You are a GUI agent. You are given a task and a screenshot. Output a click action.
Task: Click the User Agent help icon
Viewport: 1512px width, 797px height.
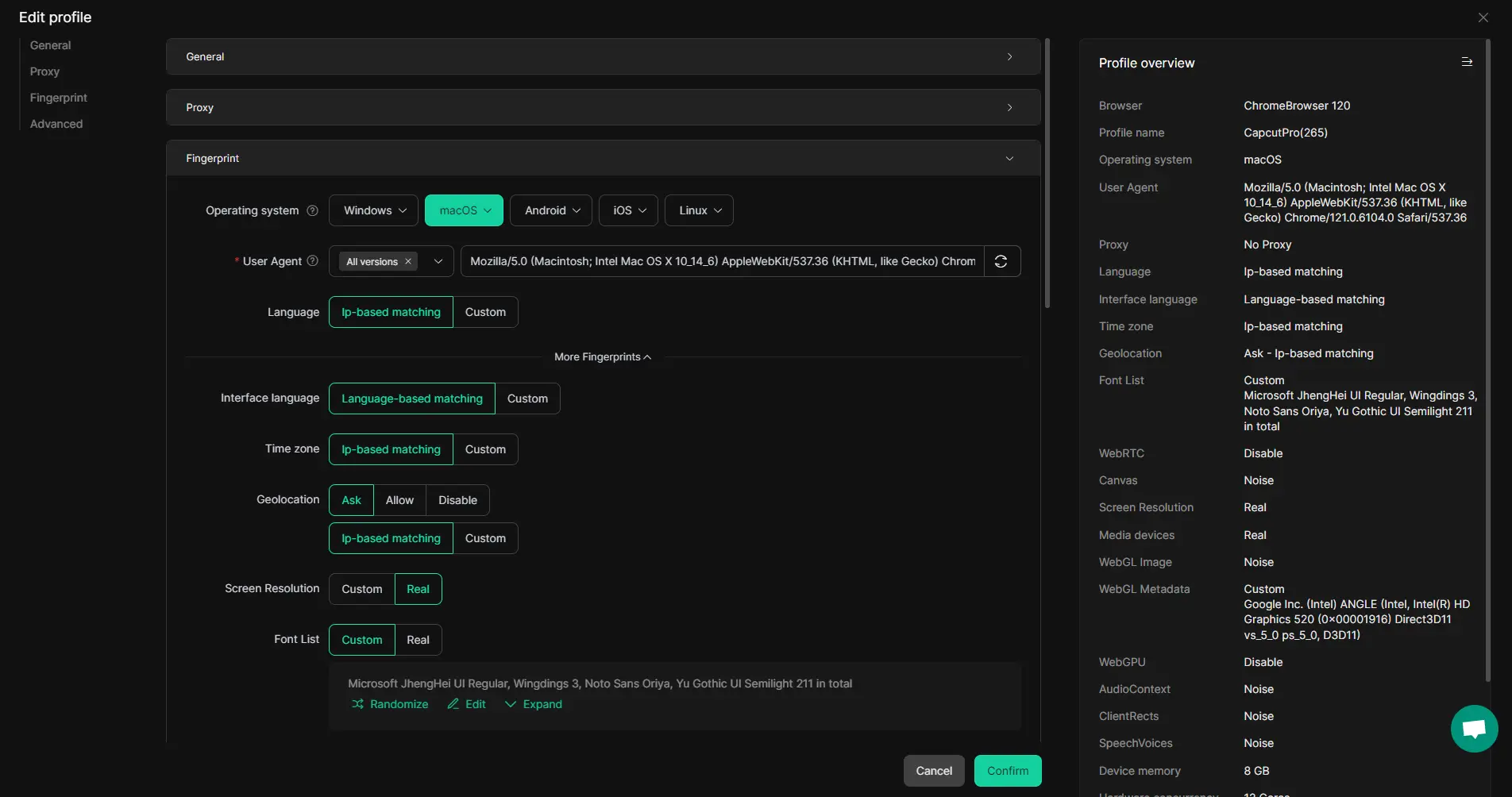(312, 261)
